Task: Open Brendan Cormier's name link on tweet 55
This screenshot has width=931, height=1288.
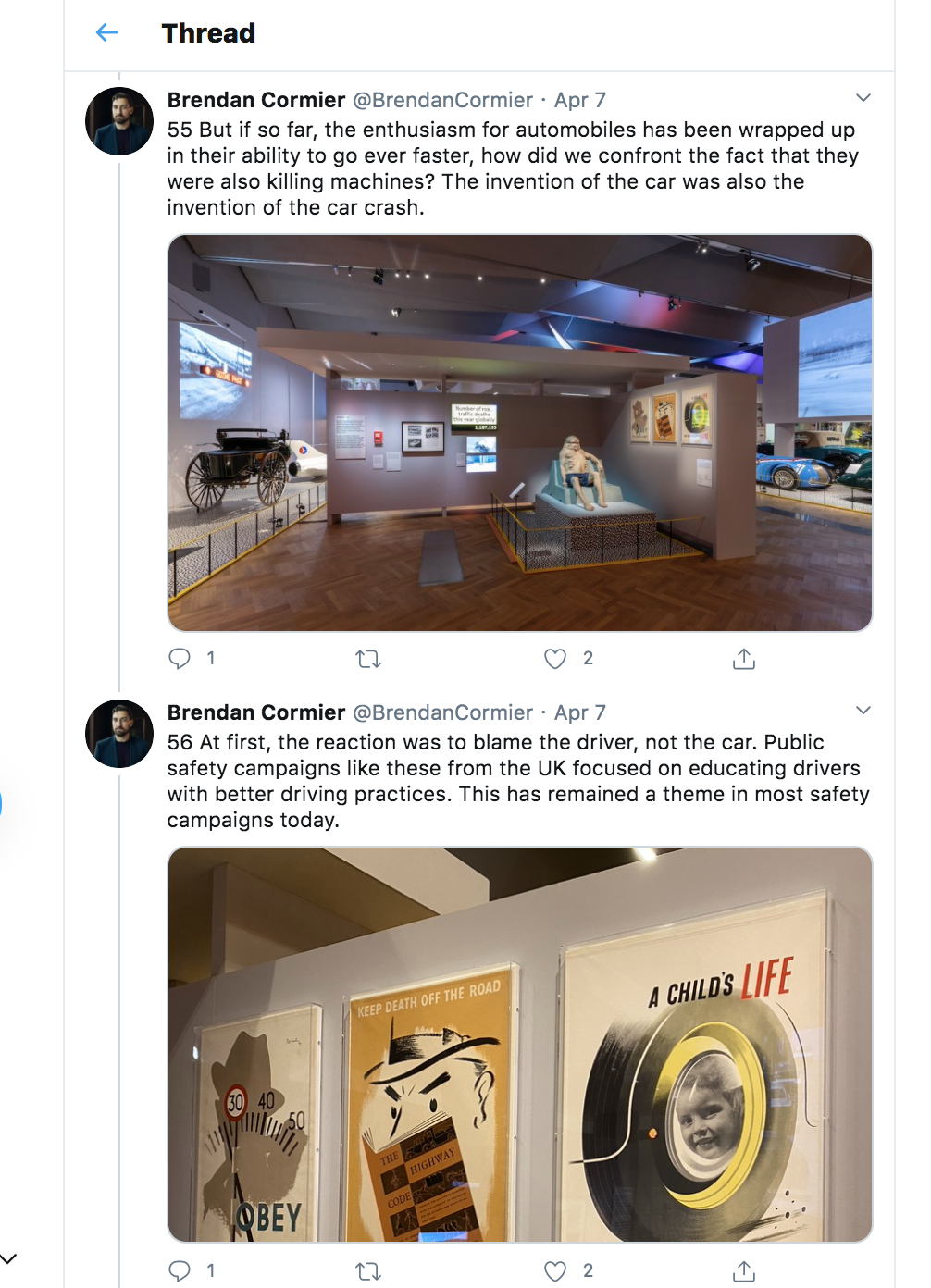Action: 256,100
